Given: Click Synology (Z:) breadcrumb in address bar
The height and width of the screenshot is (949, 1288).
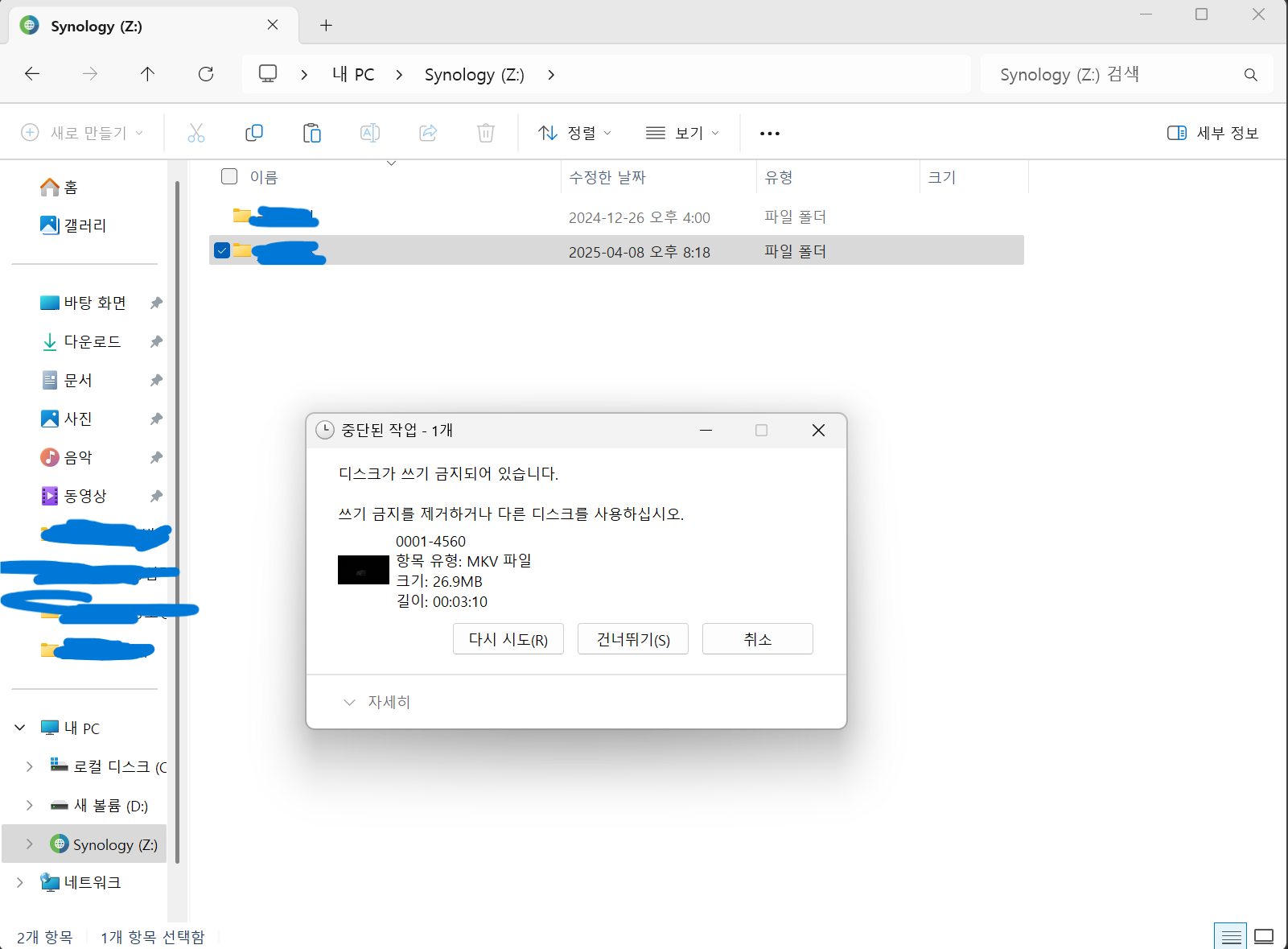Looking at the screenshot, I should 475,75.
